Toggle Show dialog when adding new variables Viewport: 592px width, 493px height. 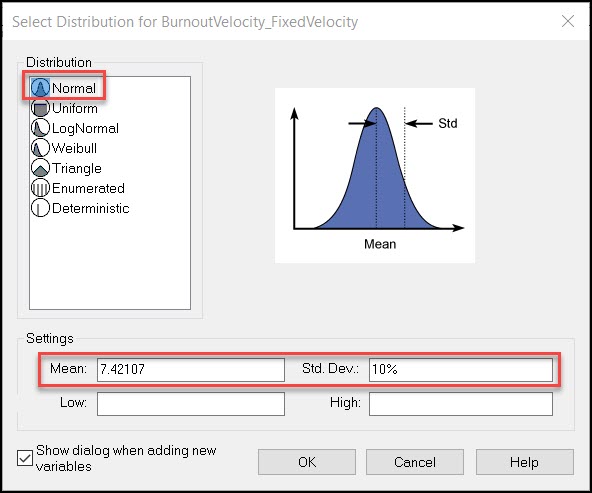pyautogui.click(x=25, y=458)
